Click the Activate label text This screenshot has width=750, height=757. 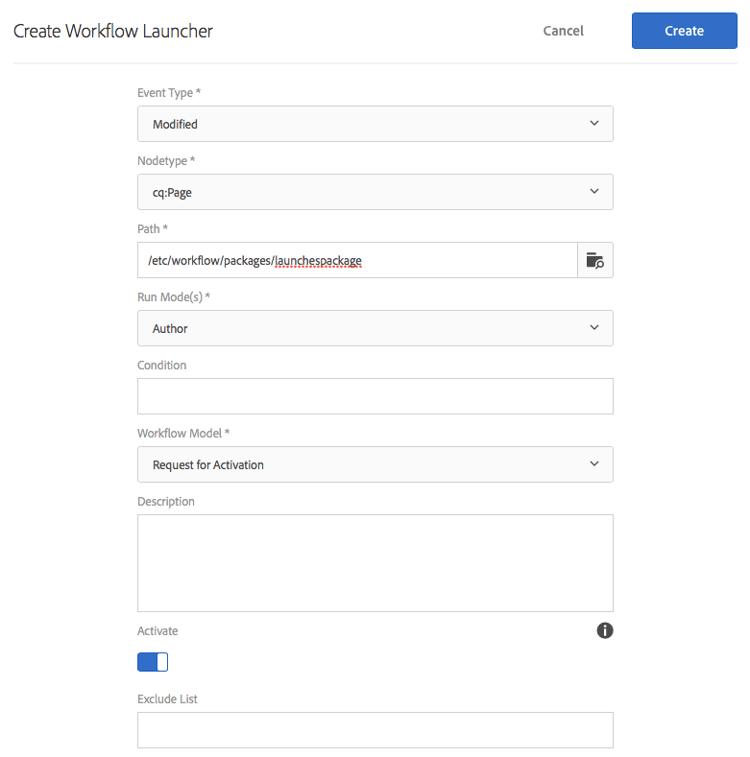point(157,631)
